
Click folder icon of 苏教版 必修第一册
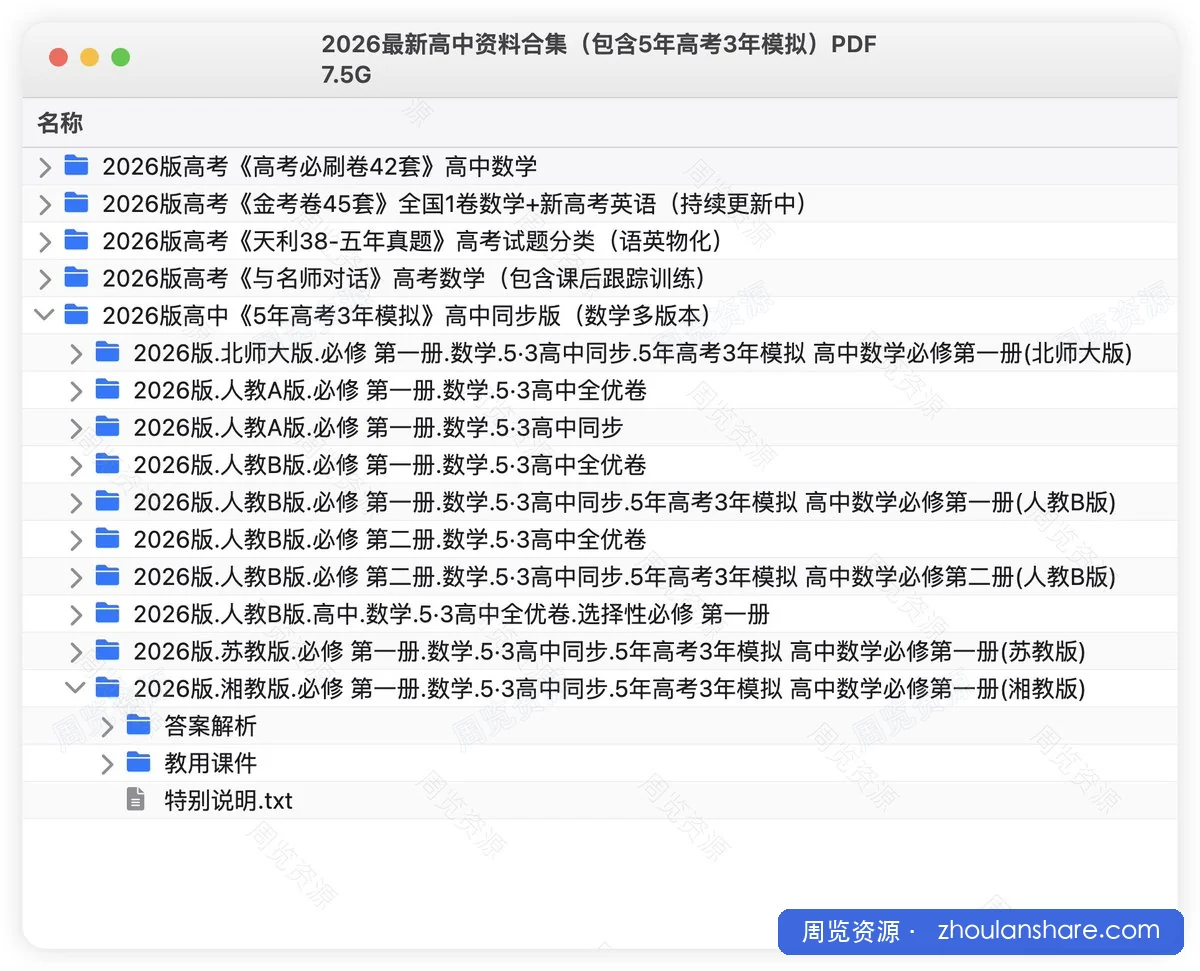[108, 651]
